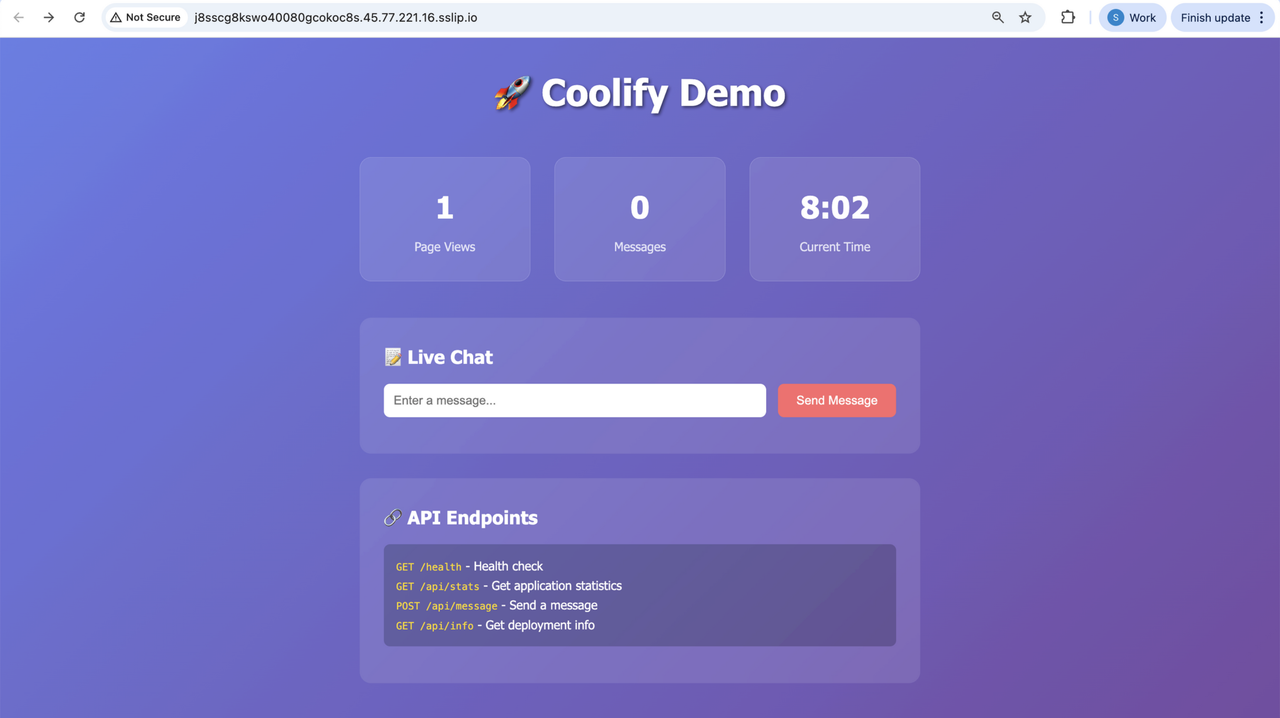Click the browser forward arrow

[x=48, y=17]
